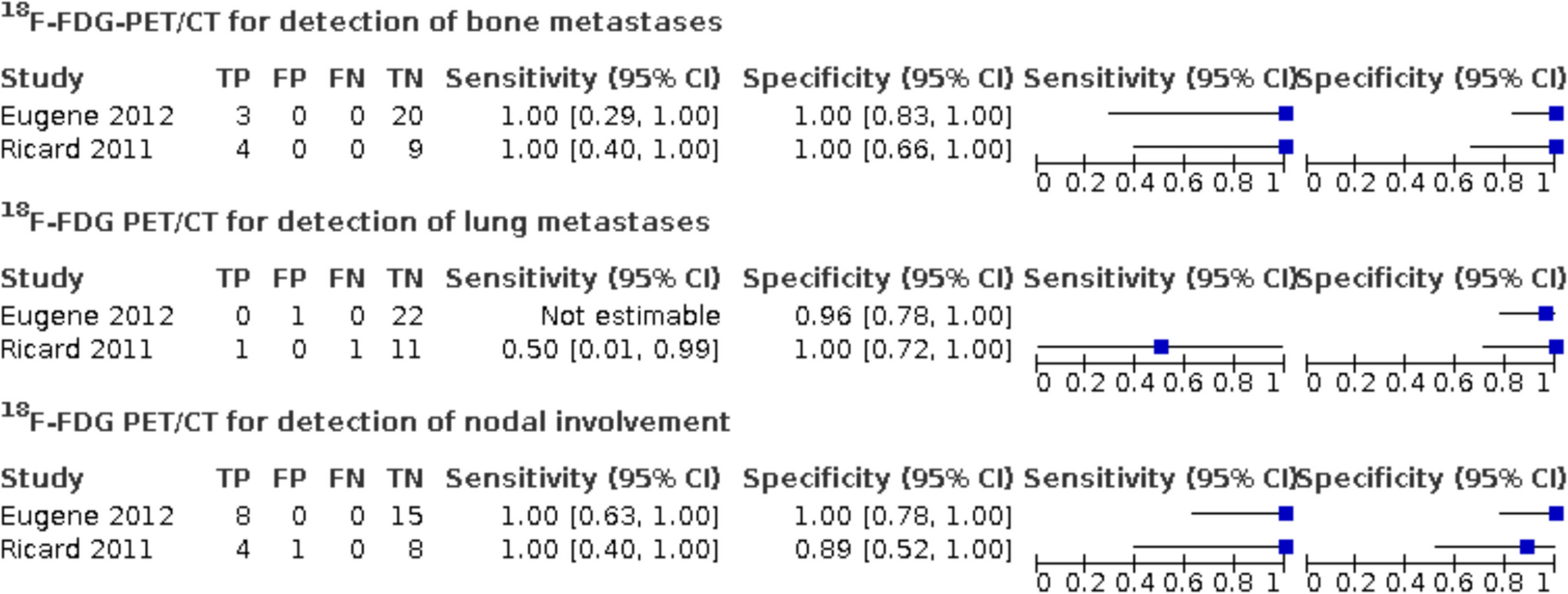Viewport: 1568px width, 594px height.
Task: Click Eugene 2012 bone specificity blue square
Action: point(1556,114)
